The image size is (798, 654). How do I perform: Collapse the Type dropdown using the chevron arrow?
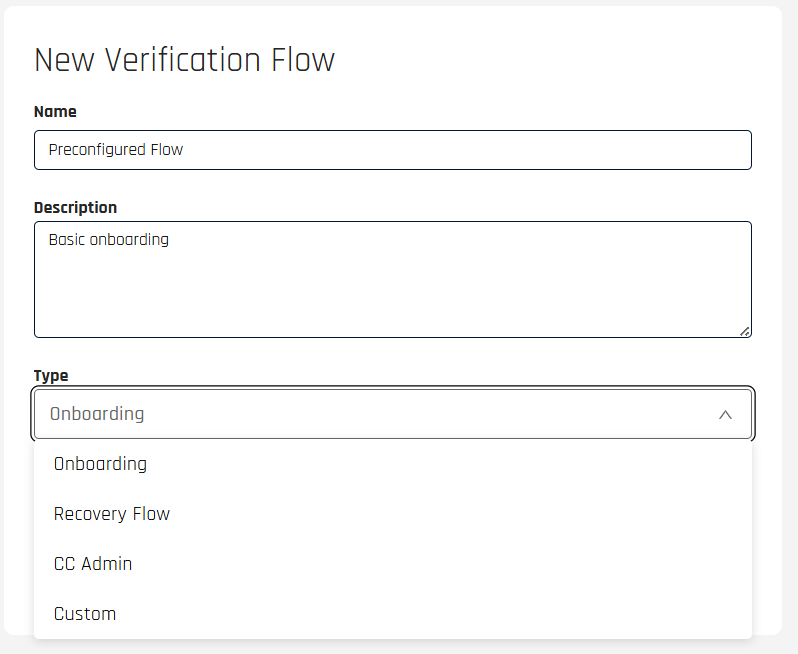click(x=725, y=414)
